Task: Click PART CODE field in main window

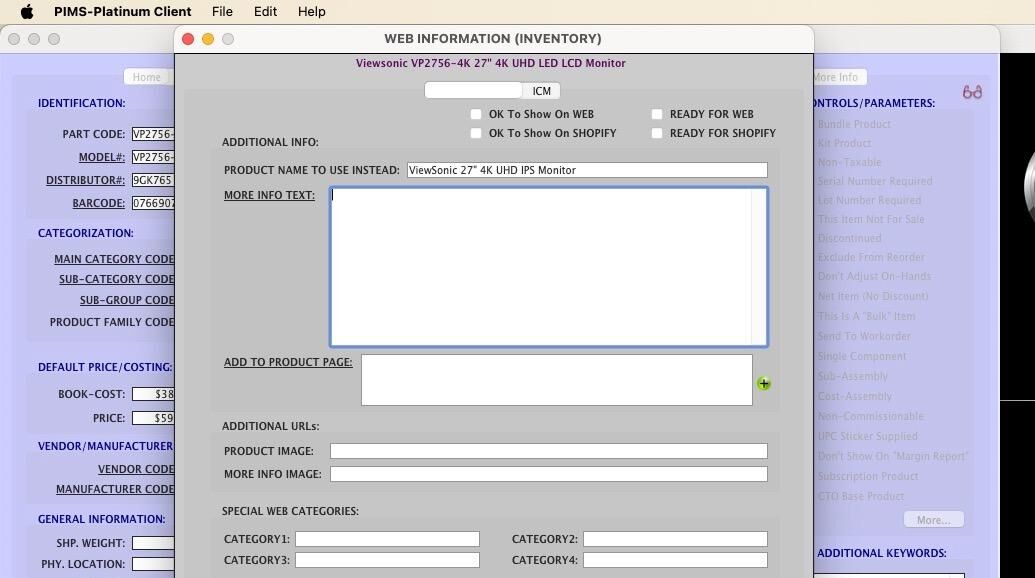Action: pos(153,135)
